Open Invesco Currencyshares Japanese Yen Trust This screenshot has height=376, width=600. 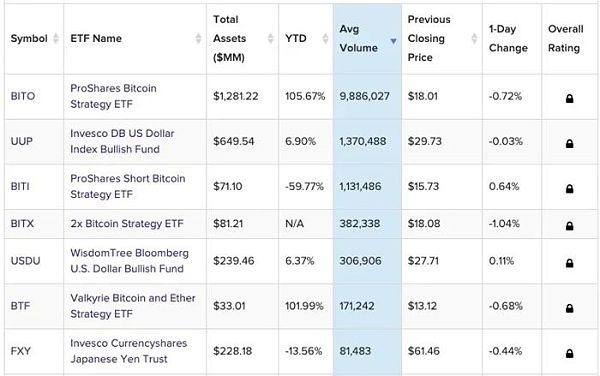pyautogui.click(x=129, y=351)
